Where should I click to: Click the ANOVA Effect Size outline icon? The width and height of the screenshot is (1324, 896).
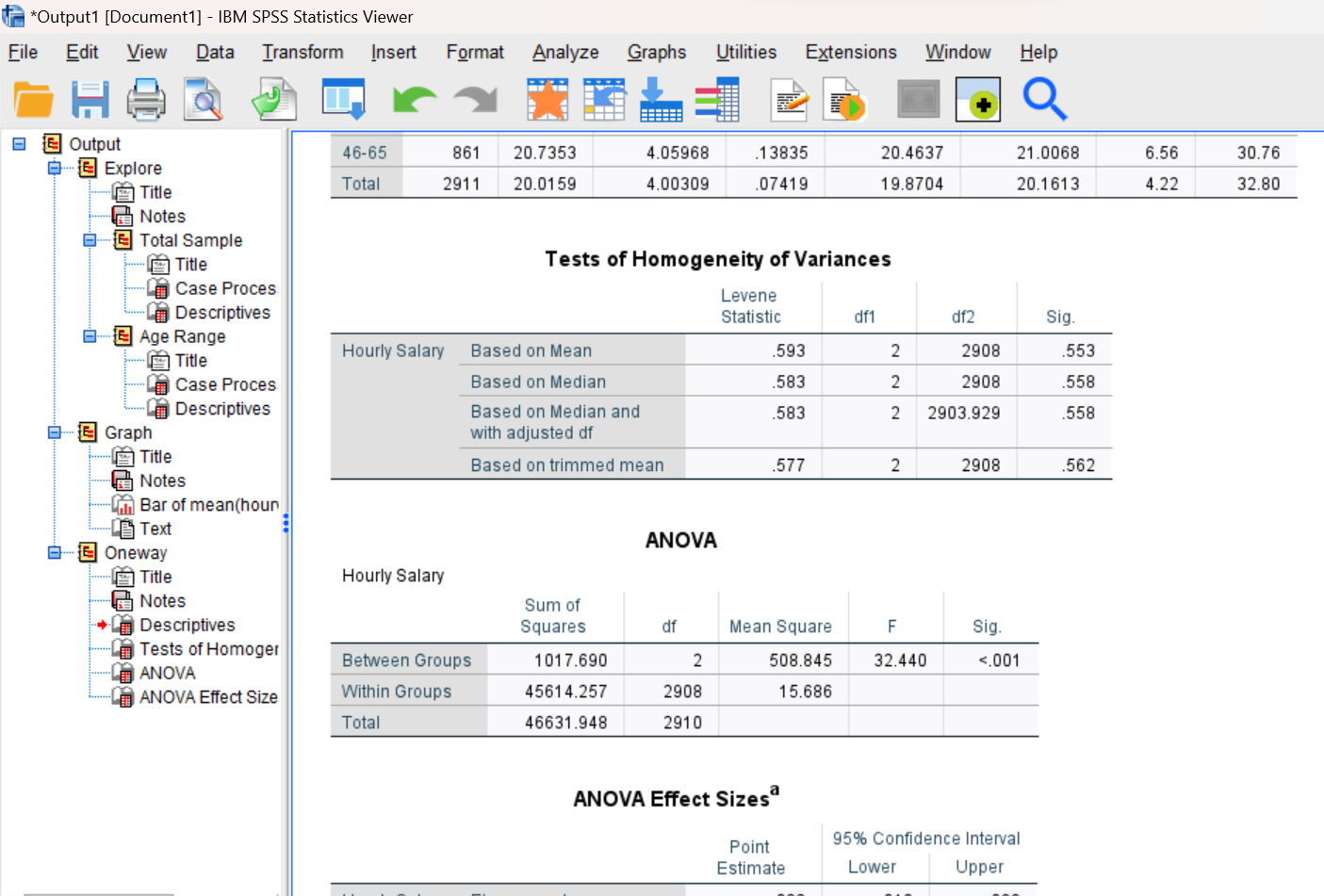(123, 697)
